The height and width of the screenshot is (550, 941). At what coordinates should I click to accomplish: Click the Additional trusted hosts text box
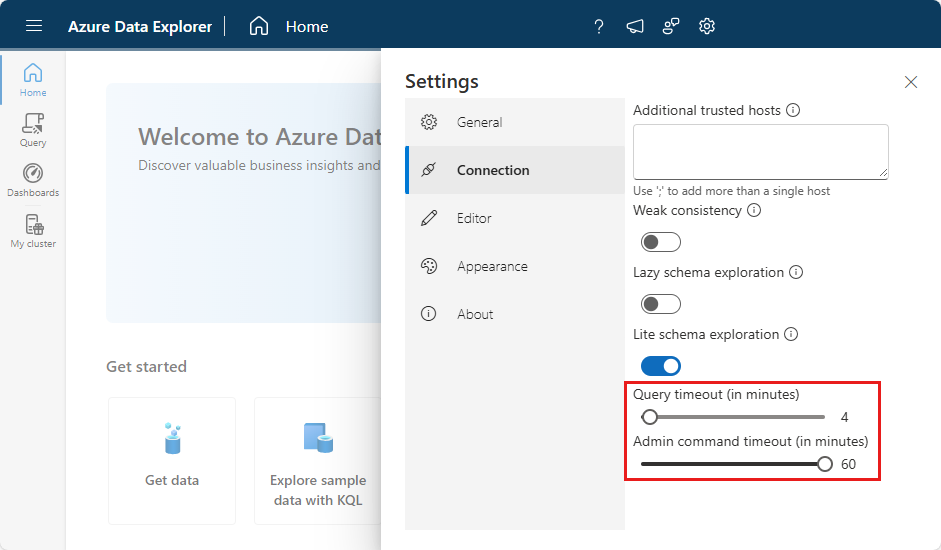pyautogui.click(x=760, y=152)
